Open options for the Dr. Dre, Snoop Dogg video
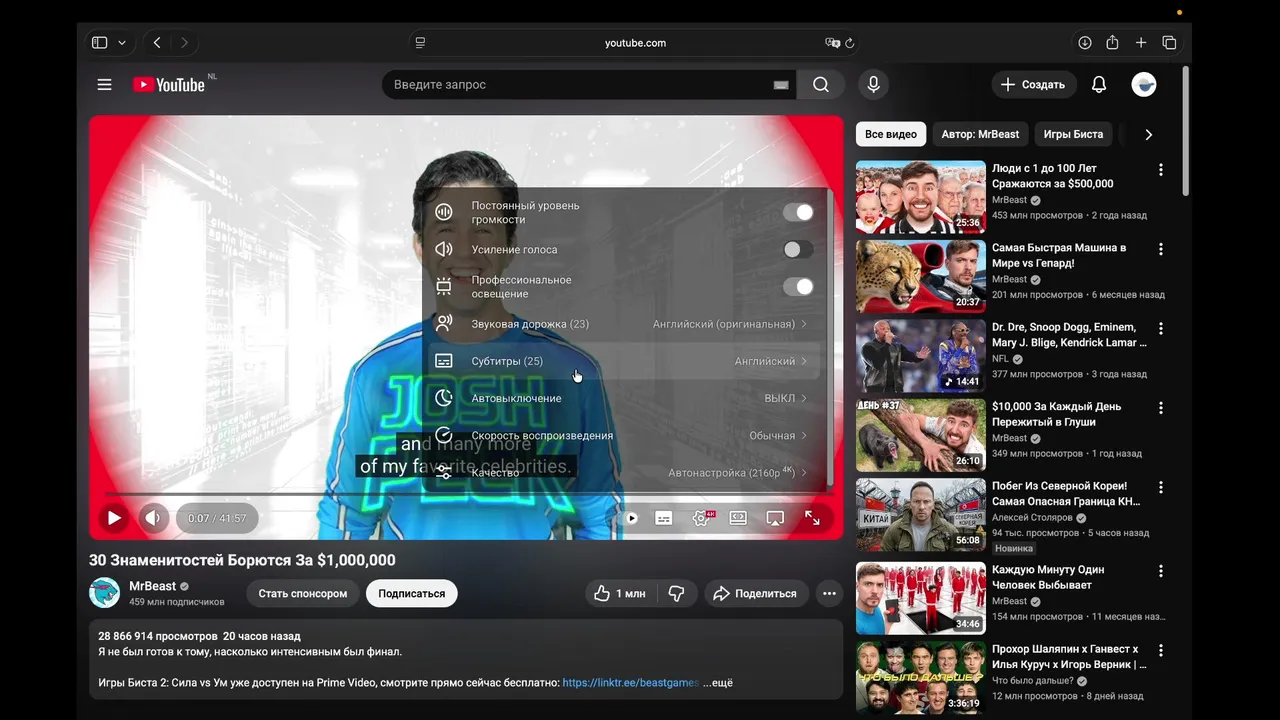Screen dimensions: 1280x720 pyautogui.click(x=1161, y=328)
